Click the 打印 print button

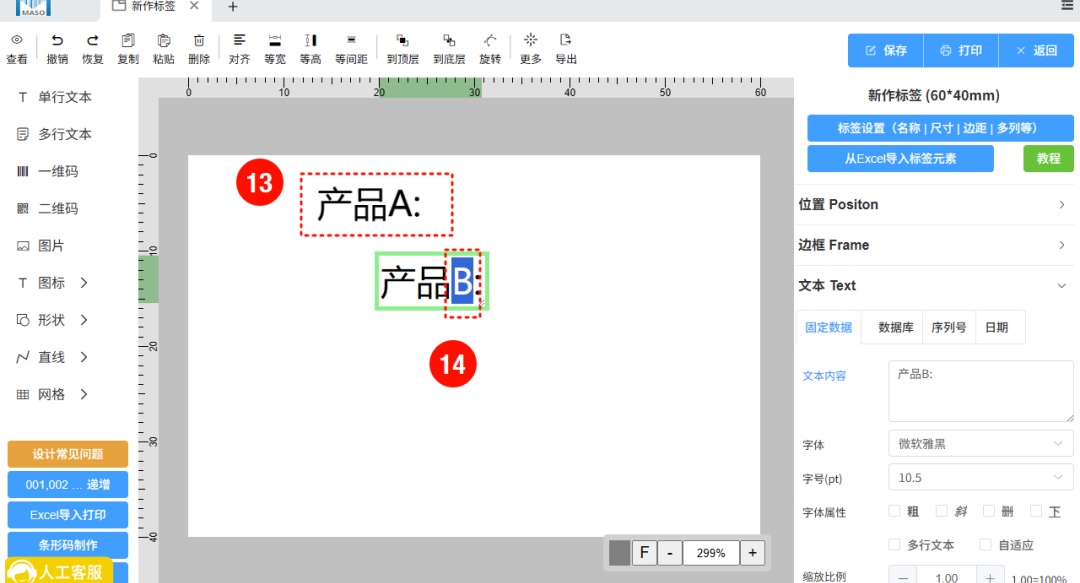click(961, 50)
